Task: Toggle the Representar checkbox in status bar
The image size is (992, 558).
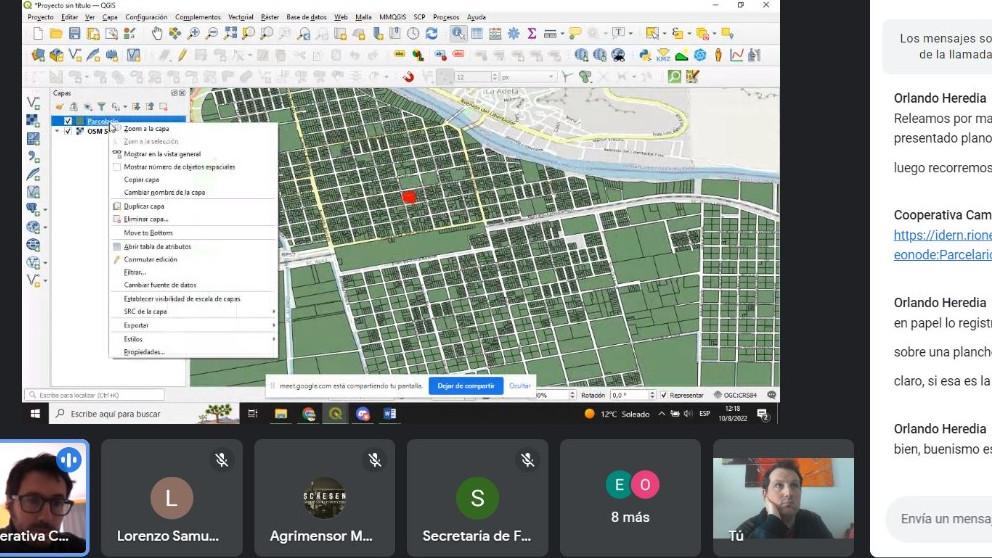Action: click(662, 395)
